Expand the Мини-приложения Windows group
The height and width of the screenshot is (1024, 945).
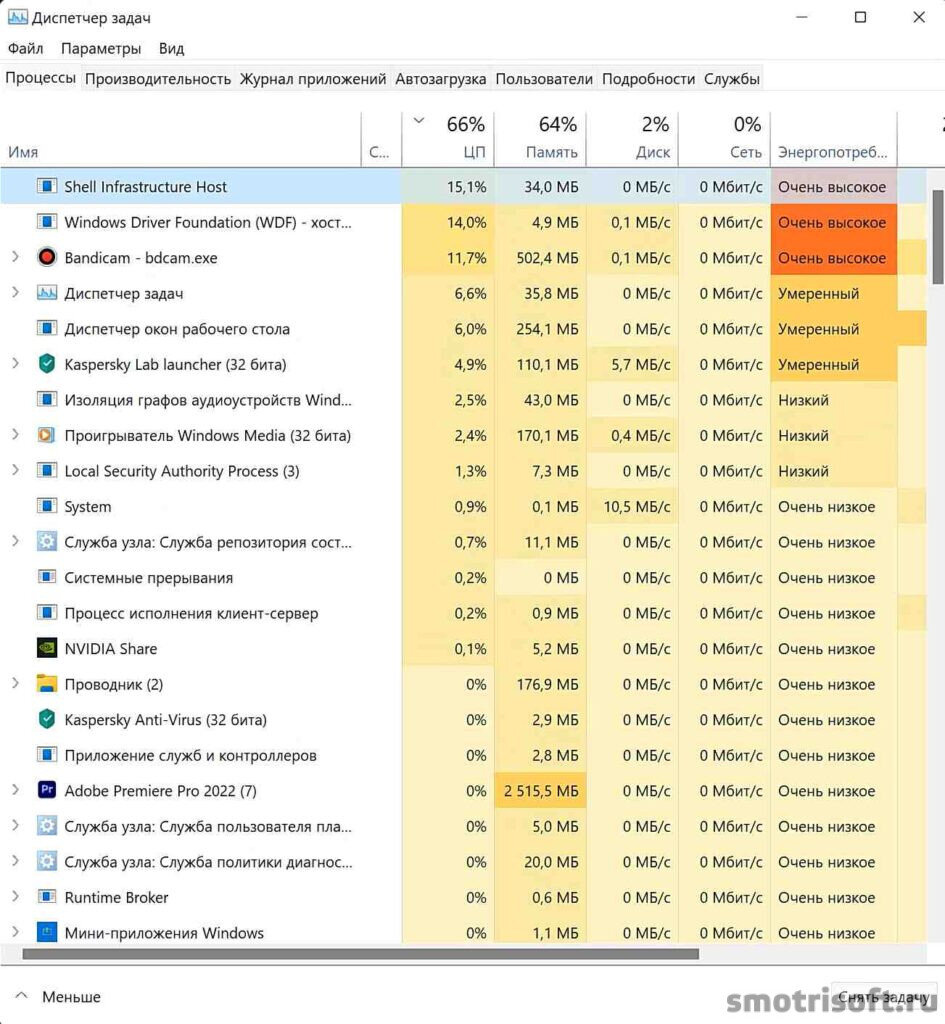pyautogui.click(x=15, y=932)
